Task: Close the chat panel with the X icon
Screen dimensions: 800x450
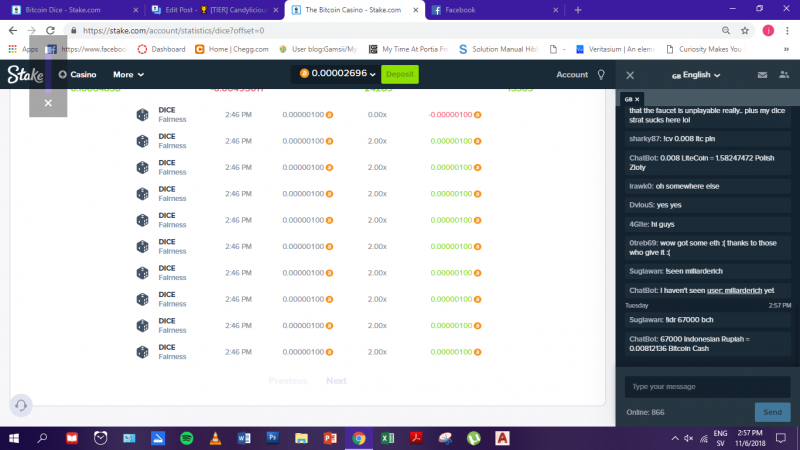Action: click(x=630, y=75)
